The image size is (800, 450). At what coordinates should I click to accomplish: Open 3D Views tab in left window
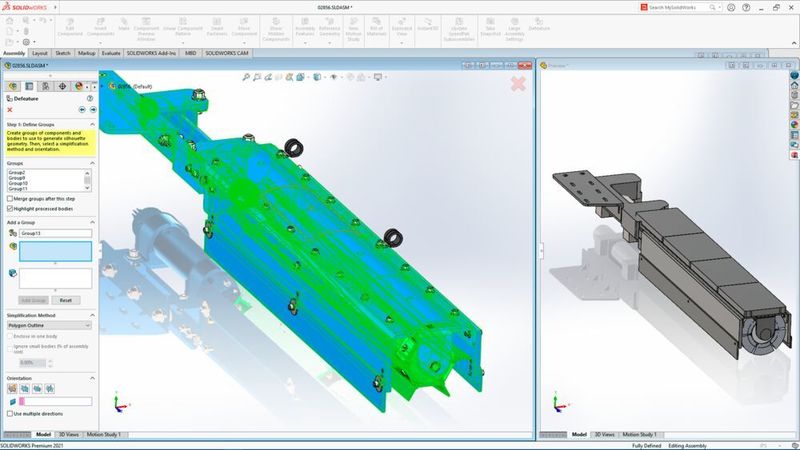tap(69, 435)
